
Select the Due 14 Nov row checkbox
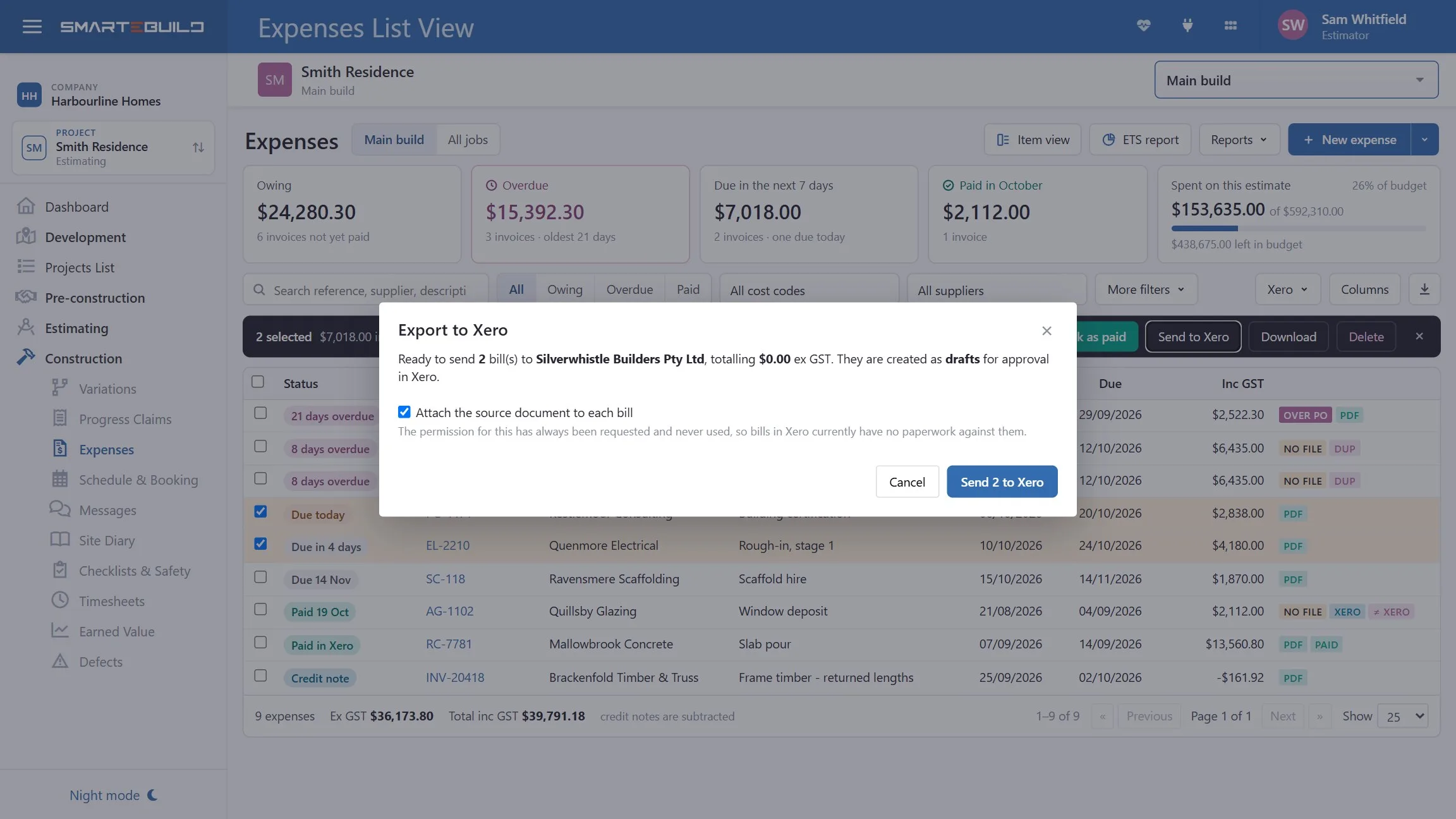[x=260, y=577]
